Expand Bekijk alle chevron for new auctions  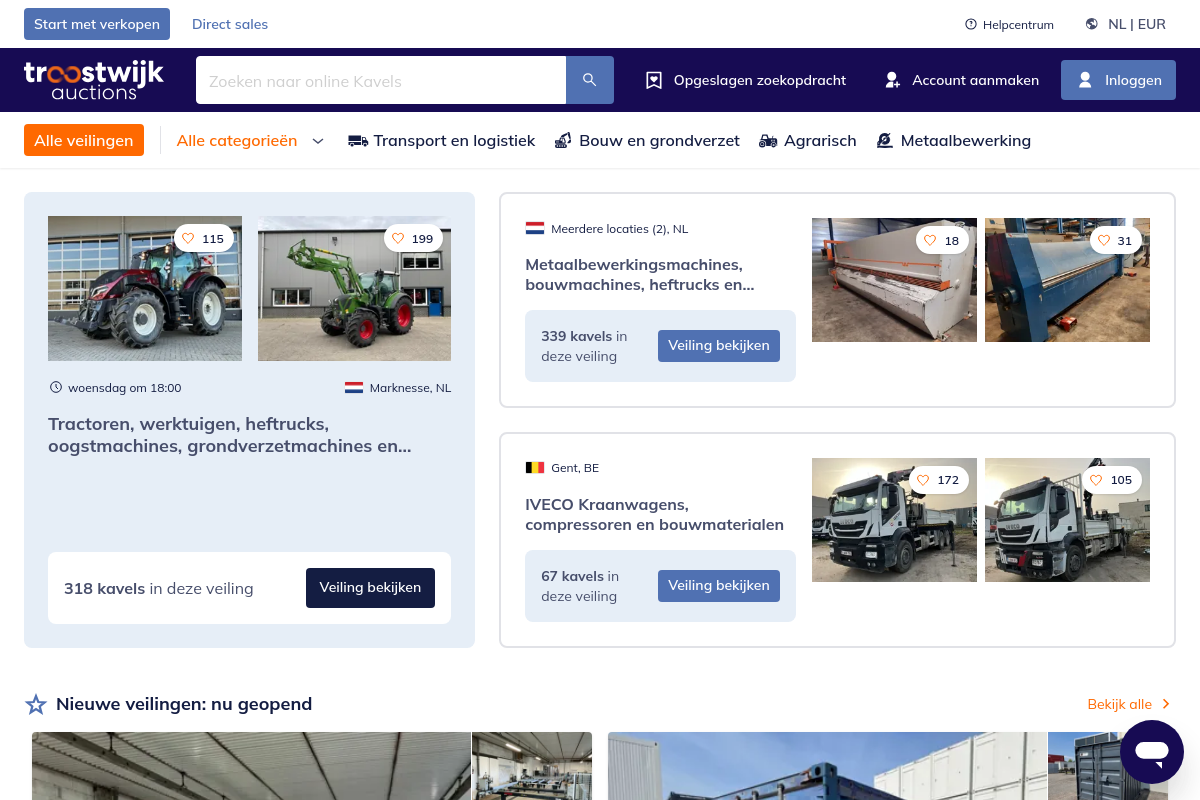(1166, 704)
